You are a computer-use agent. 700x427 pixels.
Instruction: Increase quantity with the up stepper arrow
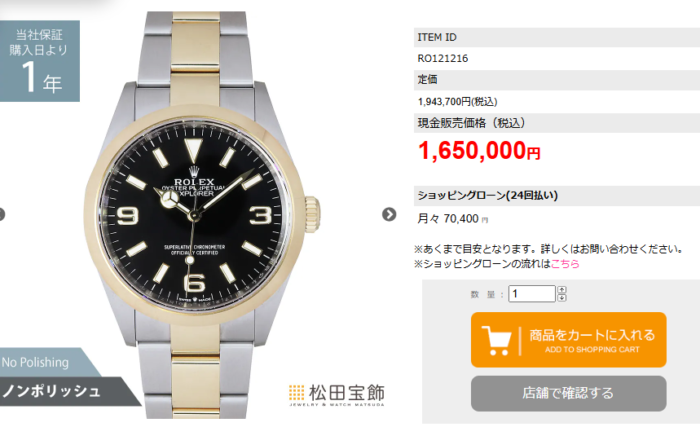pos(562,290)
